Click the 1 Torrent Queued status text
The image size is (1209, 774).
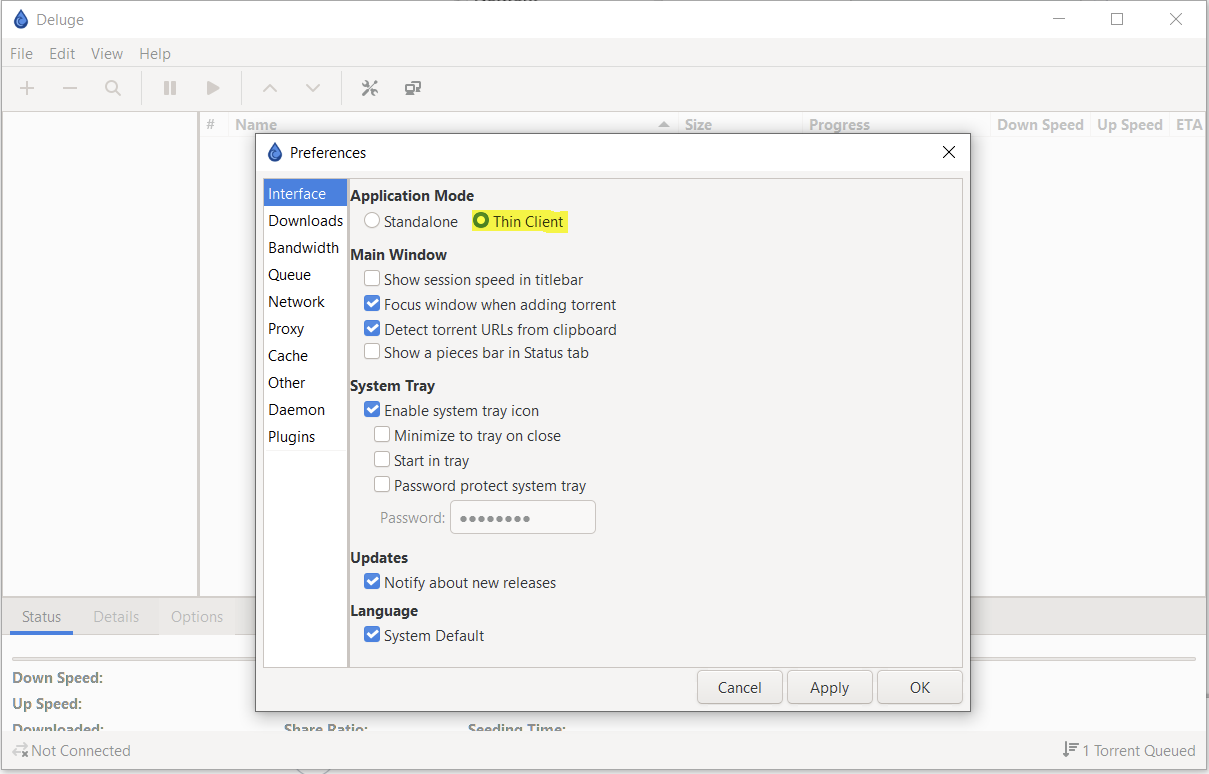click(x=1139, y=750)
